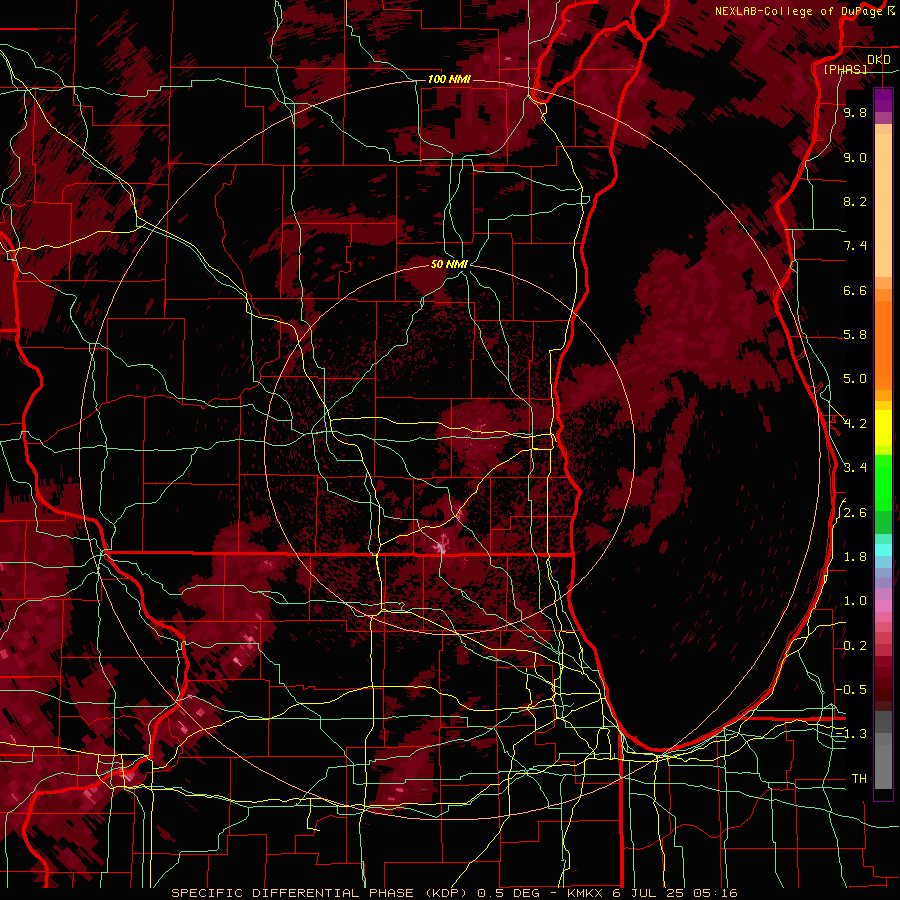Click the 5.8 scale value

(855, 335)
